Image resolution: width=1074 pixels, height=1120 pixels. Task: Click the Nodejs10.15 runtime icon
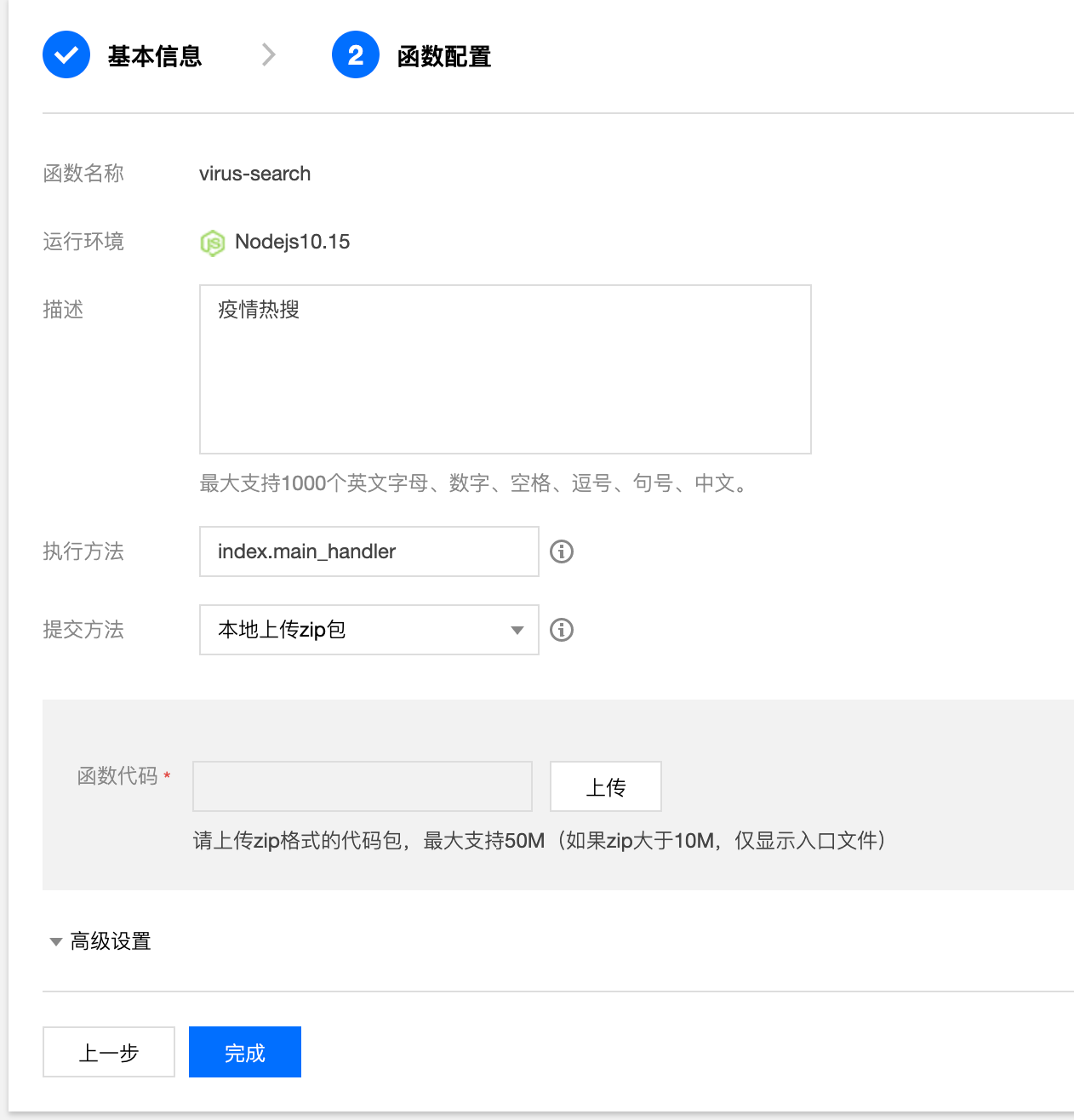click(212, 243)
